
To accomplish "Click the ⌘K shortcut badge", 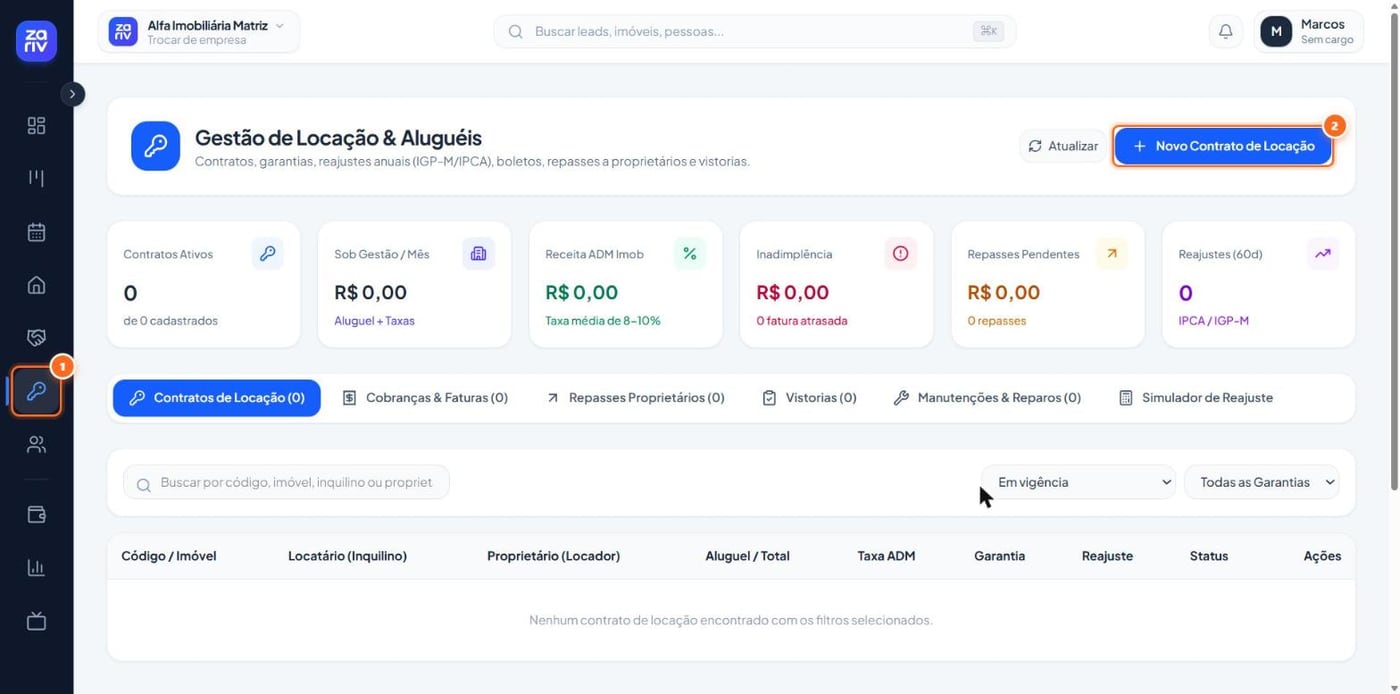I will 988,31.
